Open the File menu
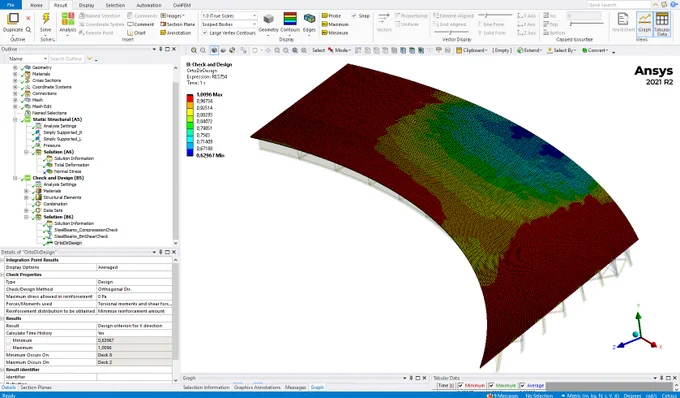The image size is (680, 398). (x=10, y=5)
